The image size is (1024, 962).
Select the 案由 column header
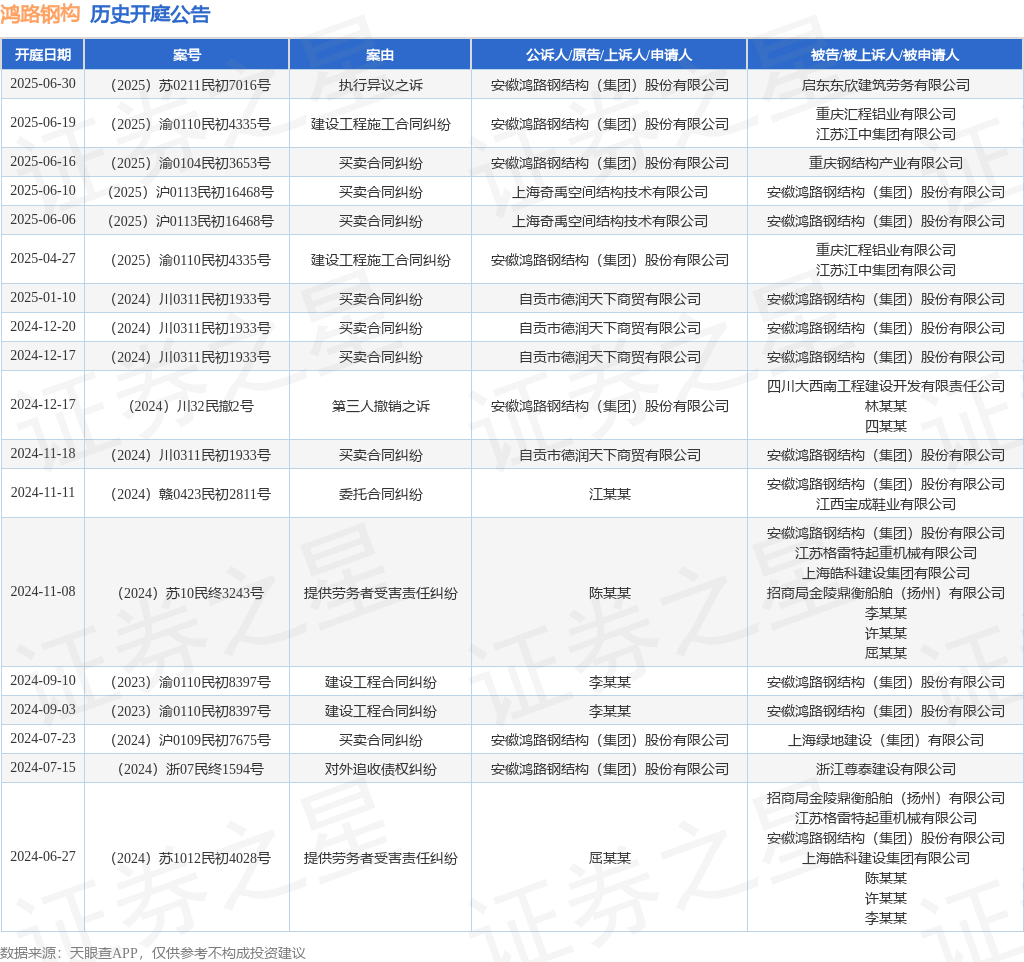click(x=380, y=55)
